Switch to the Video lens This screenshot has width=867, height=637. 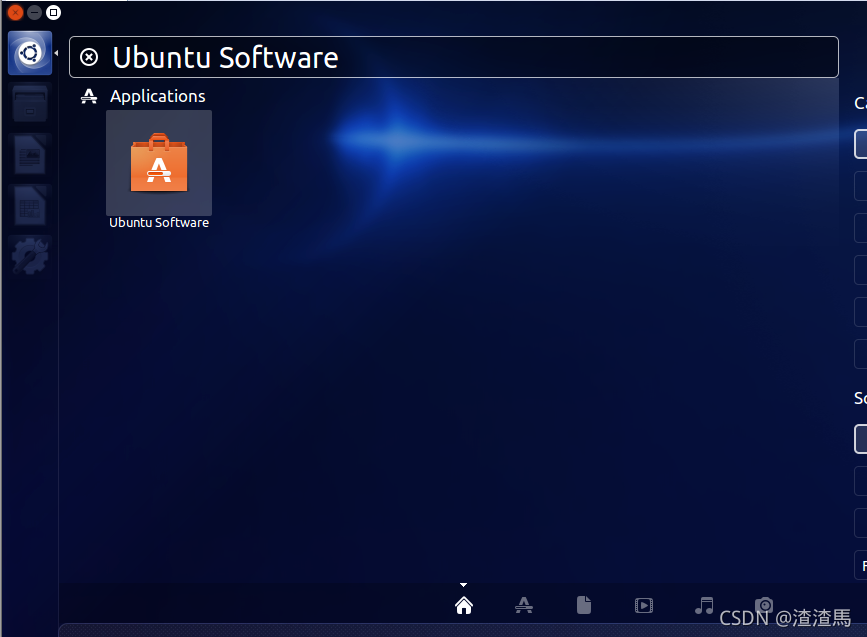644,605
